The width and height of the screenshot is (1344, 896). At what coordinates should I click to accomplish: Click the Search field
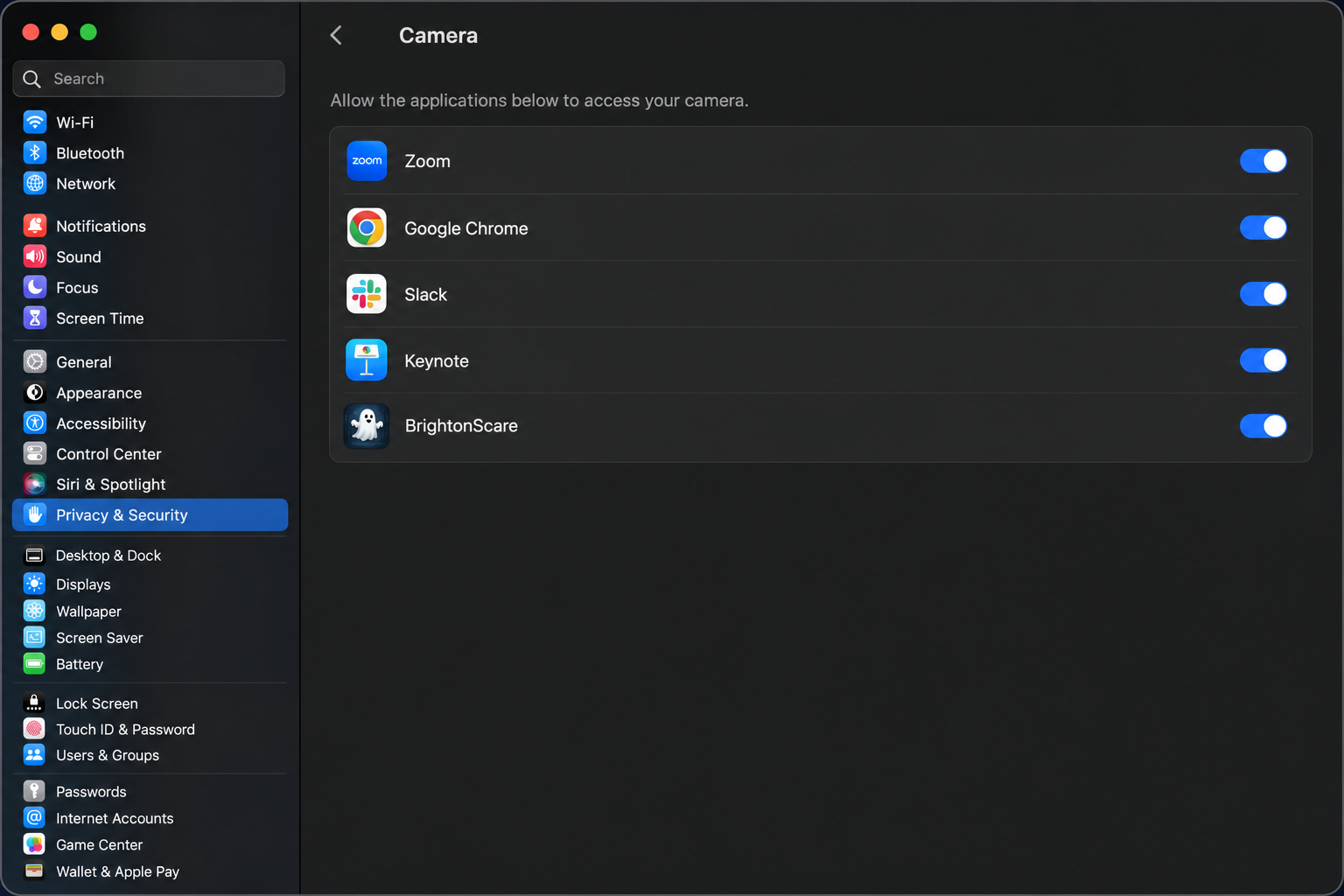(149, 79)
